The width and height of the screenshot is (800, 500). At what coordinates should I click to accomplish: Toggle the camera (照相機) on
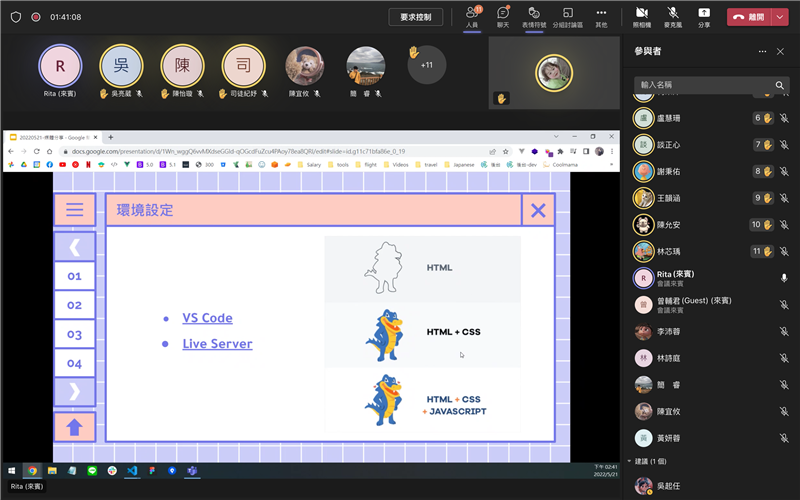coord(641,16)
